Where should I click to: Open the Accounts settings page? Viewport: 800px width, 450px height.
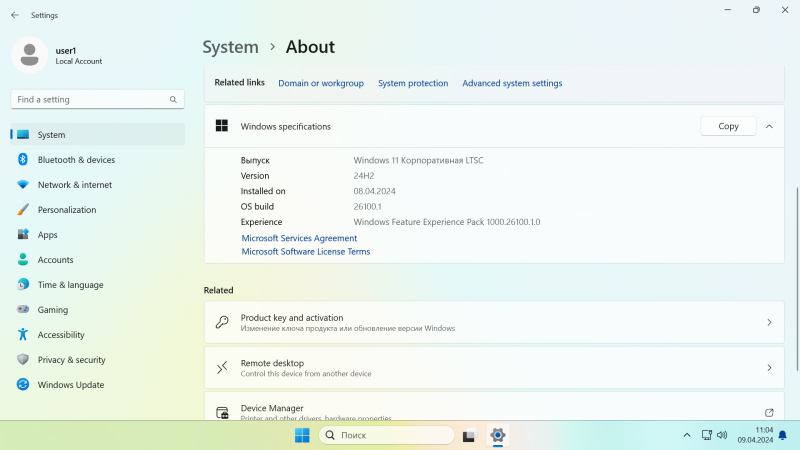(97, 260)
